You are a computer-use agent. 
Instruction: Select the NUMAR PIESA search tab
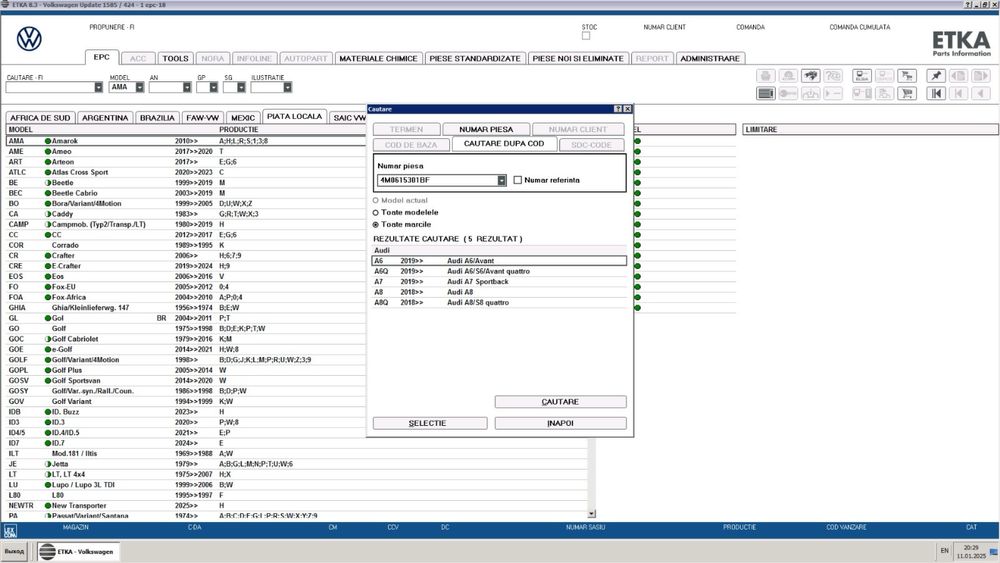[x=486, y=129]
